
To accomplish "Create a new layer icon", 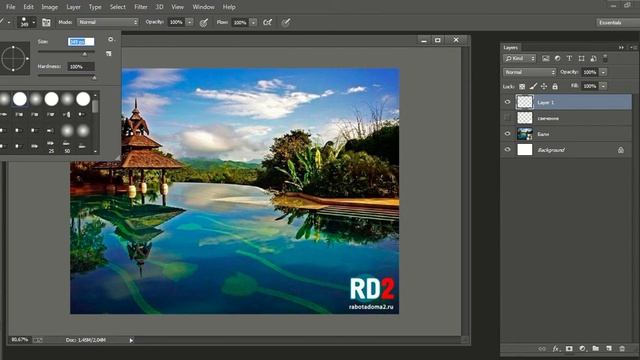I will click(x=609, y=349).
